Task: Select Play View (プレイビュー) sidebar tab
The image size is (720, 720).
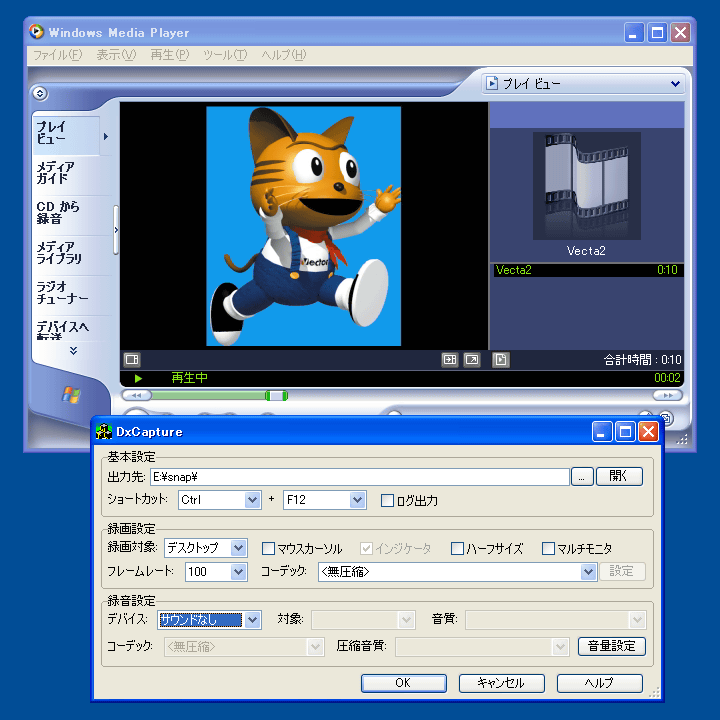Action: (x=66, y=133)
